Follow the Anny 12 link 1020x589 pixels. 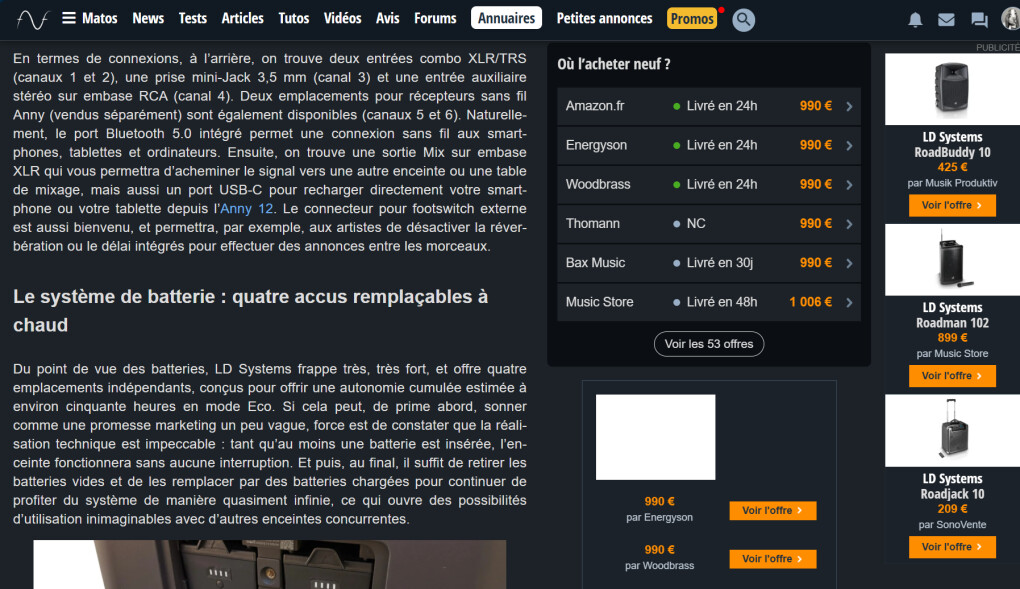pyautogui.click(x=247, y=209)
